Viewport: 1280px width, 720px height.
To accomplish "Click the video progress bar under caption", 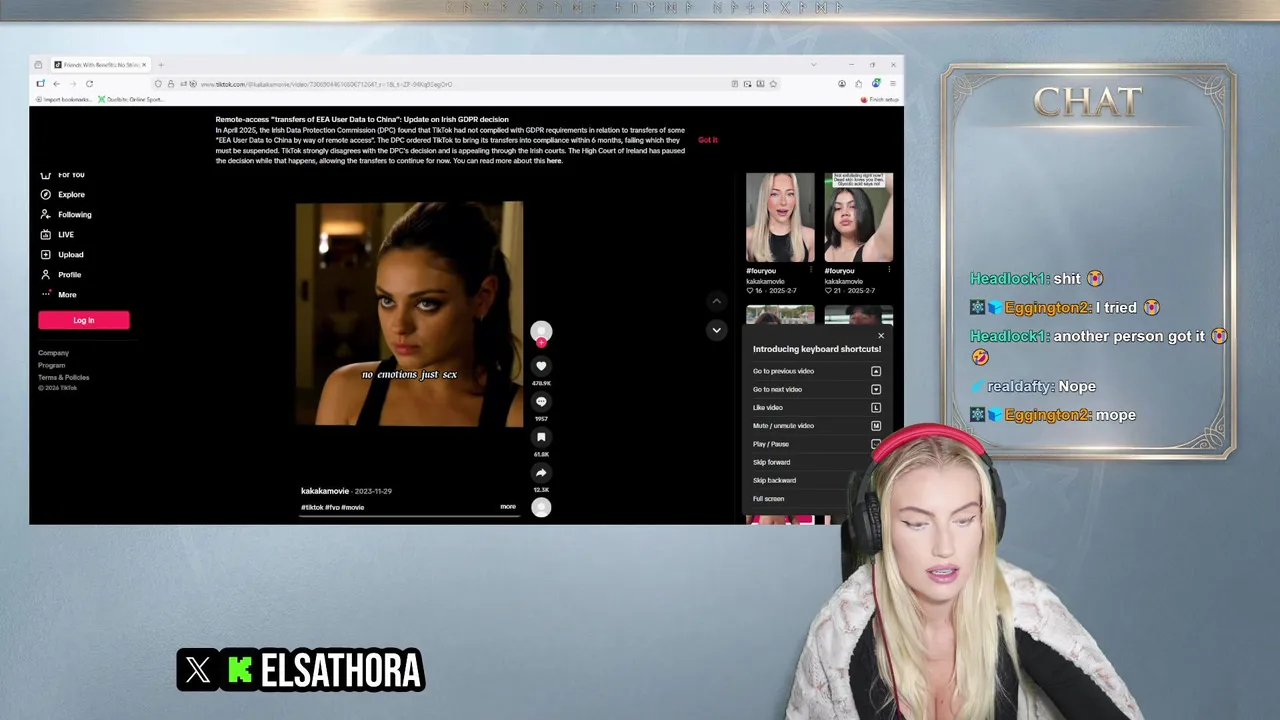I will pyautogui.click(x=410, y=517).
